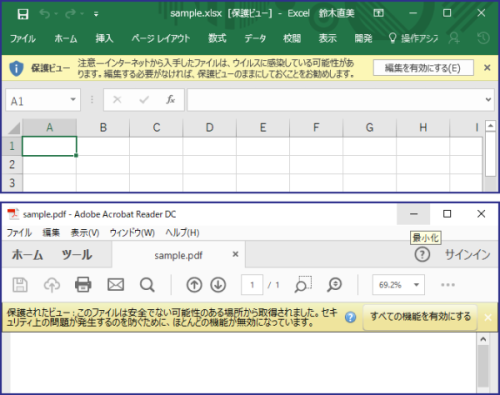
Task: Click the formula bar cancel X
Action: tap(117, 100)
